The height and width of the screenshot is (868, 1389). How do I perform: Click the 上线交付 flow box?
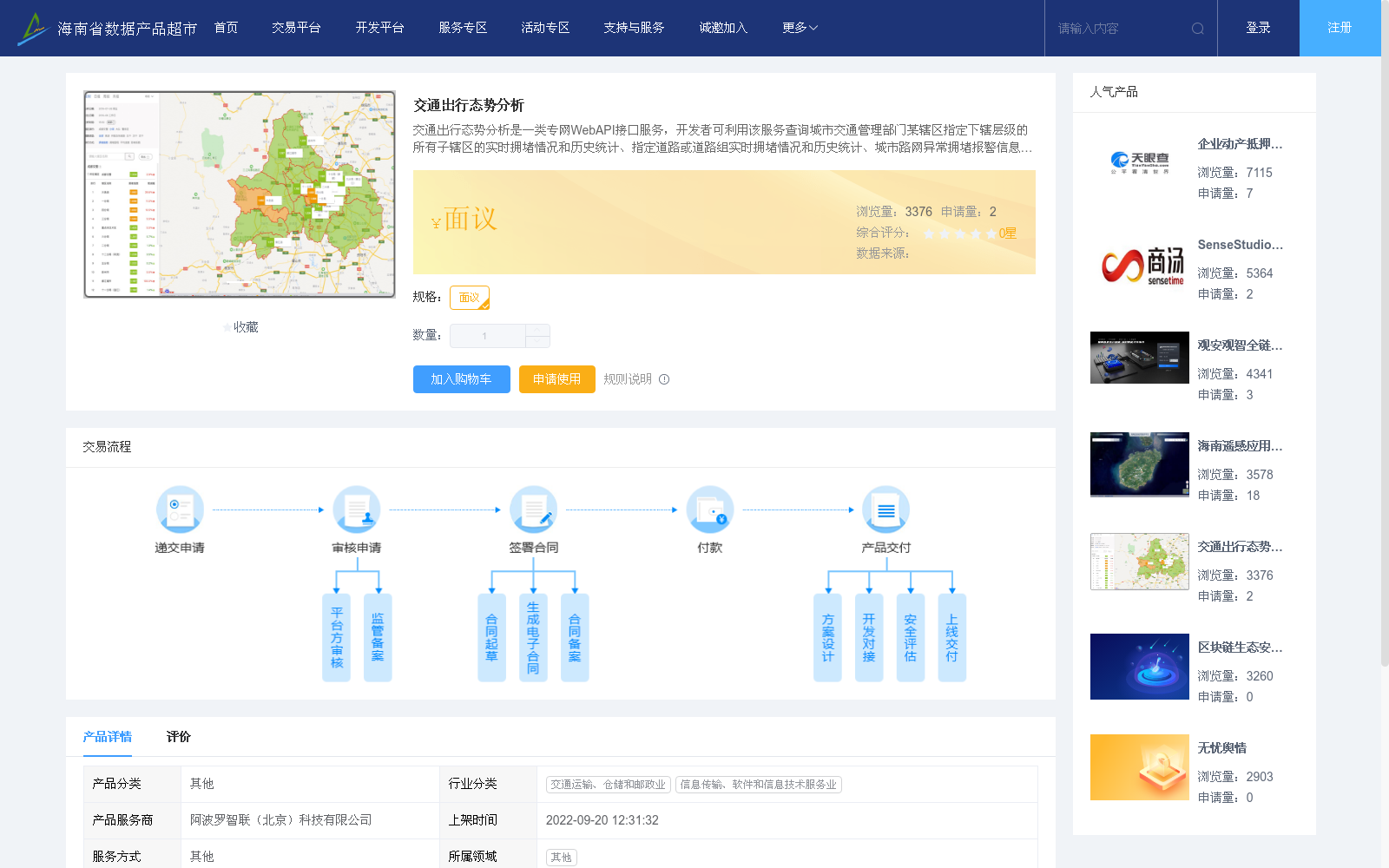(952, 637)
